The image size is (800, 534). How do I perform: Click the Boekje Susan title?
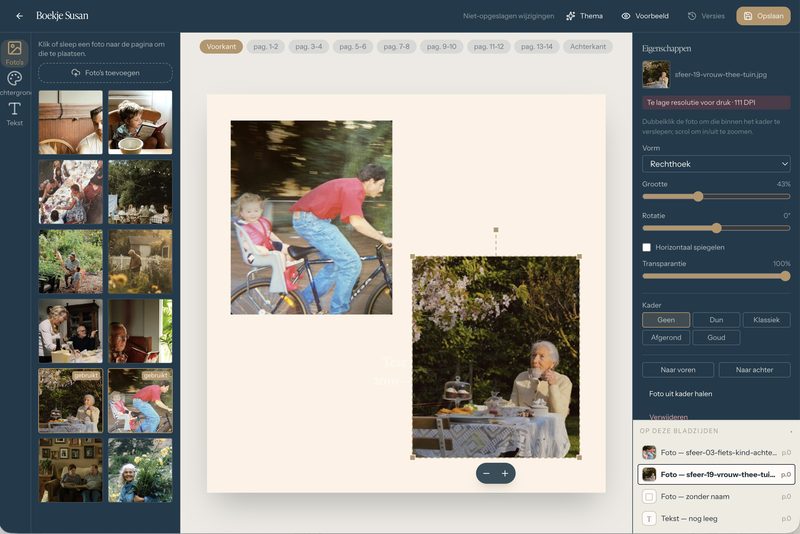click(x=62, y=16)
